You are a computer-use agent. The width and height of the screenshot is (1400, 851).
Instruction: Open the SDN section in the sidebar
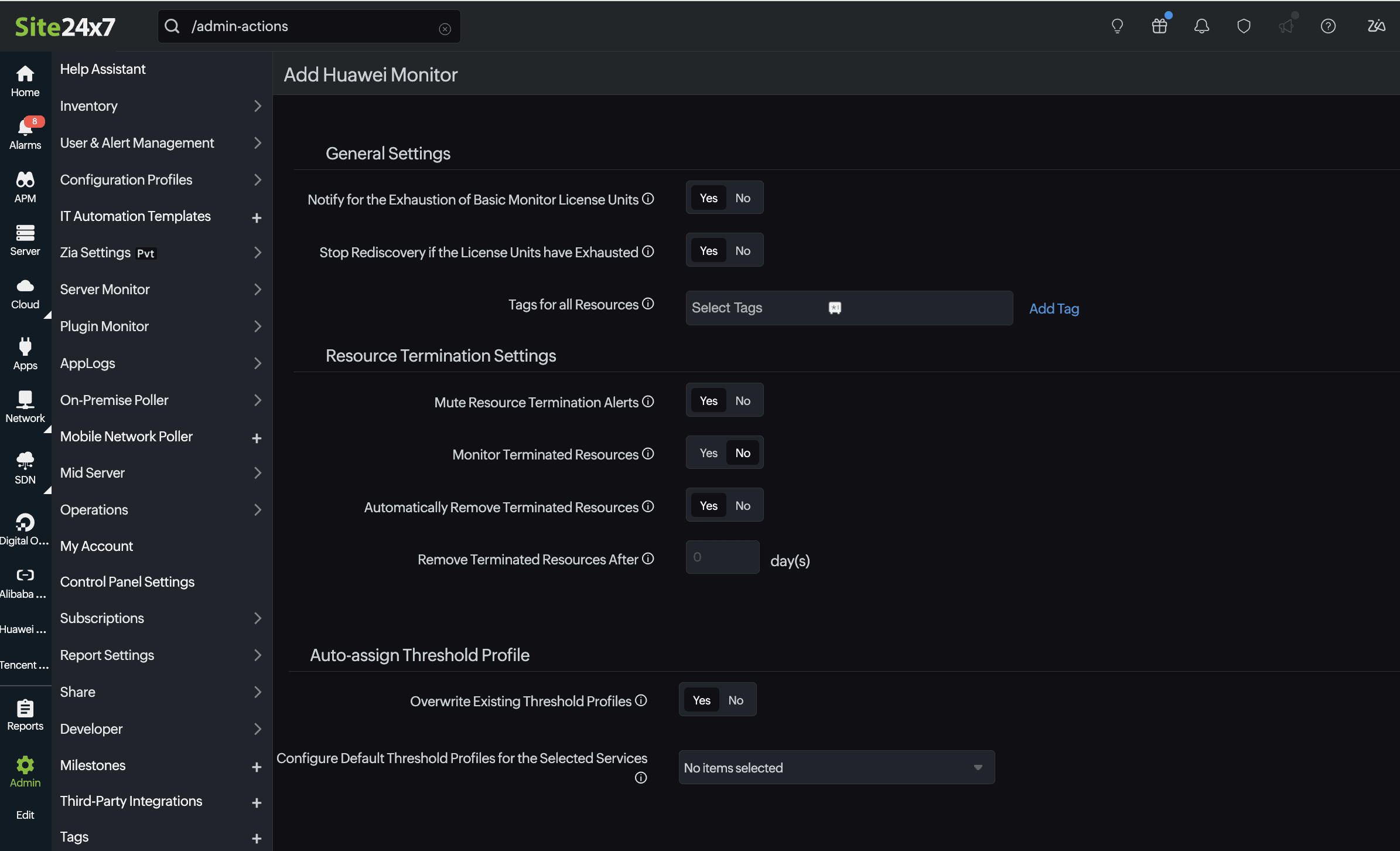(x=25, y=467)
